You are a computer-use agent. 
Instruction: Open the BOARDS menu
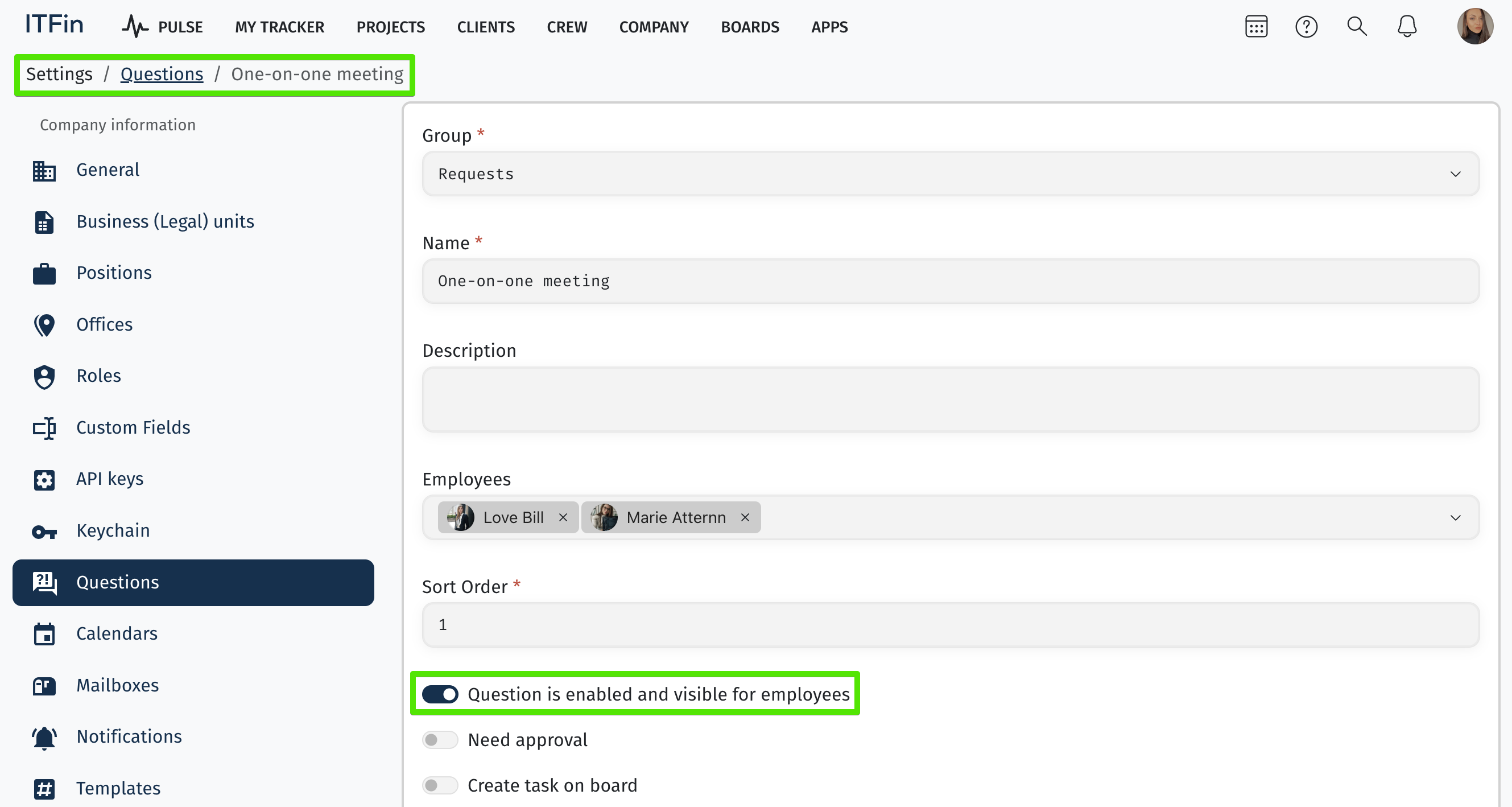(x=750, y=27)
